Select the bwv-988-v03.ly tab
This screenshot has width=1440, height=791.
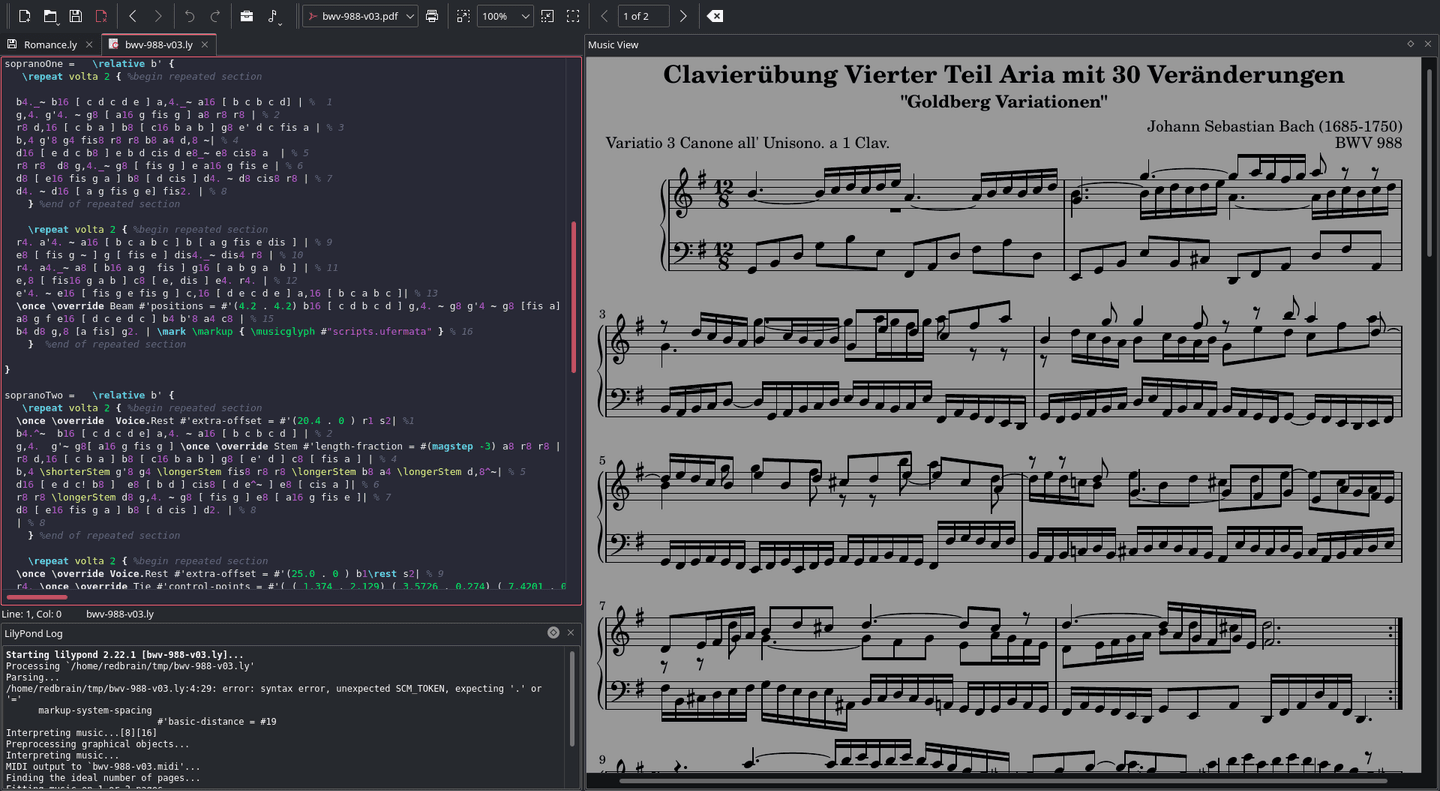[x=158, y=44]
